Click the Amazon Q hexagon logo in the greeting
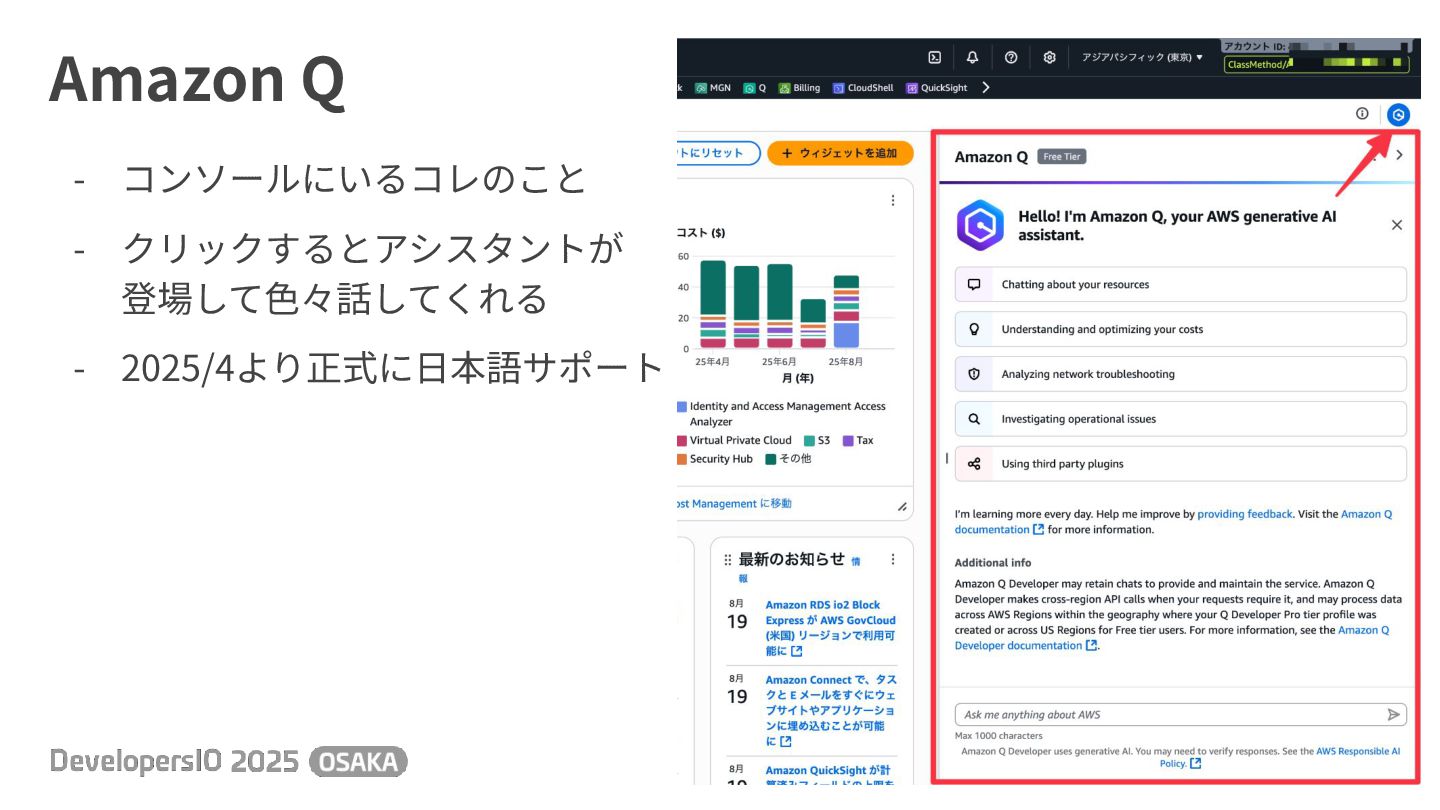 (x=980, y=225)
